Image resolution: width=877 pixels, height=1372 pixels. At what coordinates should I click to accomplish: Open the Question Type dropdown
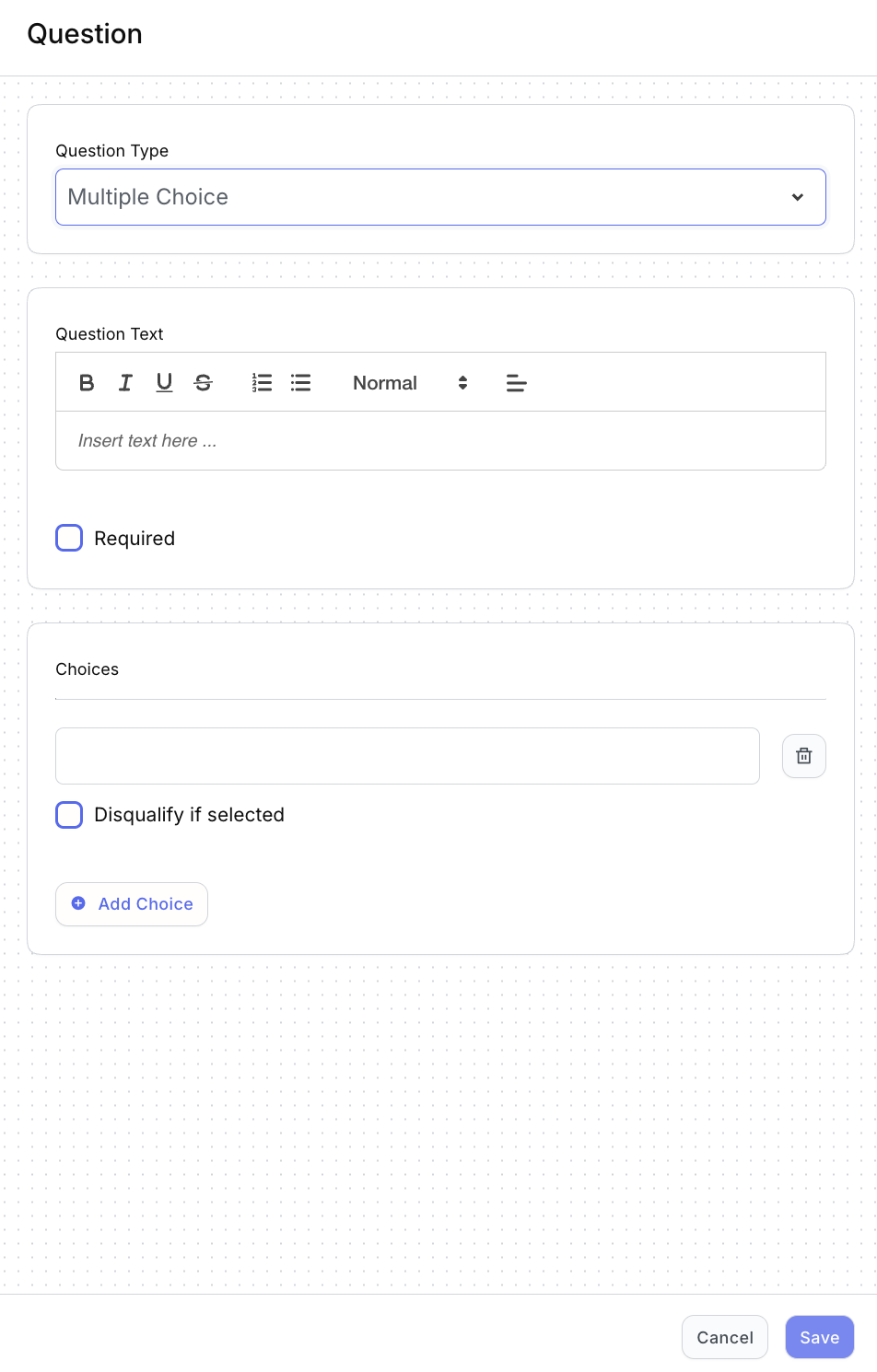[440, 197]
